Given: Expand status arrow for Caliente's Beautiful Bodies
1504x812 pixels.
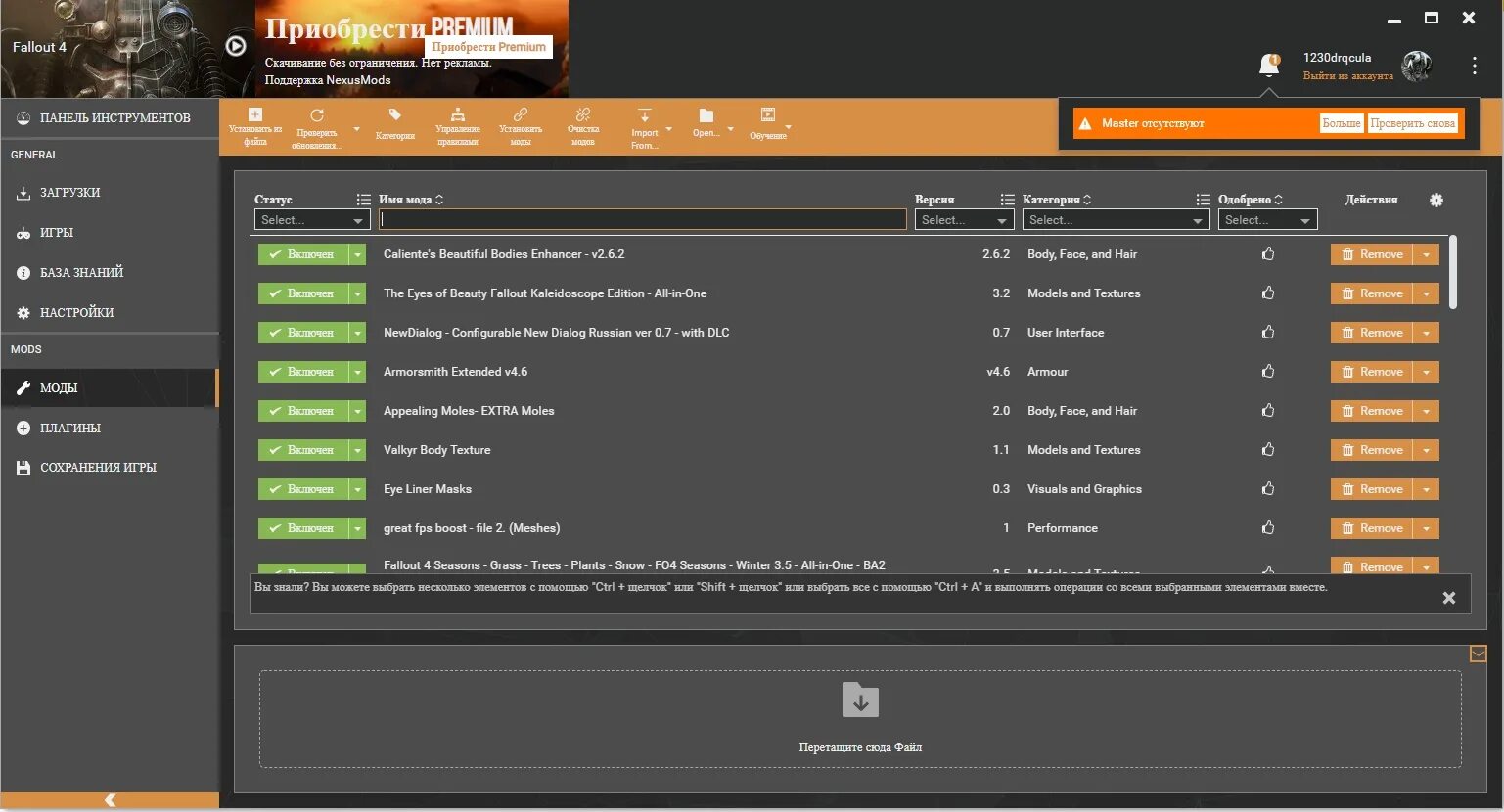Looking at the screenshot, I should (358, 254).
